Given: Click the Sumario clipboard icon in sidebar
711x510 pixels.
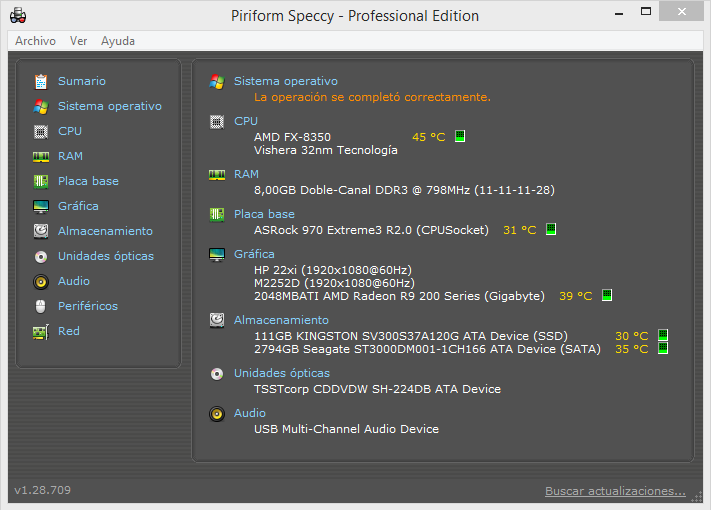Looking at the screenshot, I should [x=41, y=82].
